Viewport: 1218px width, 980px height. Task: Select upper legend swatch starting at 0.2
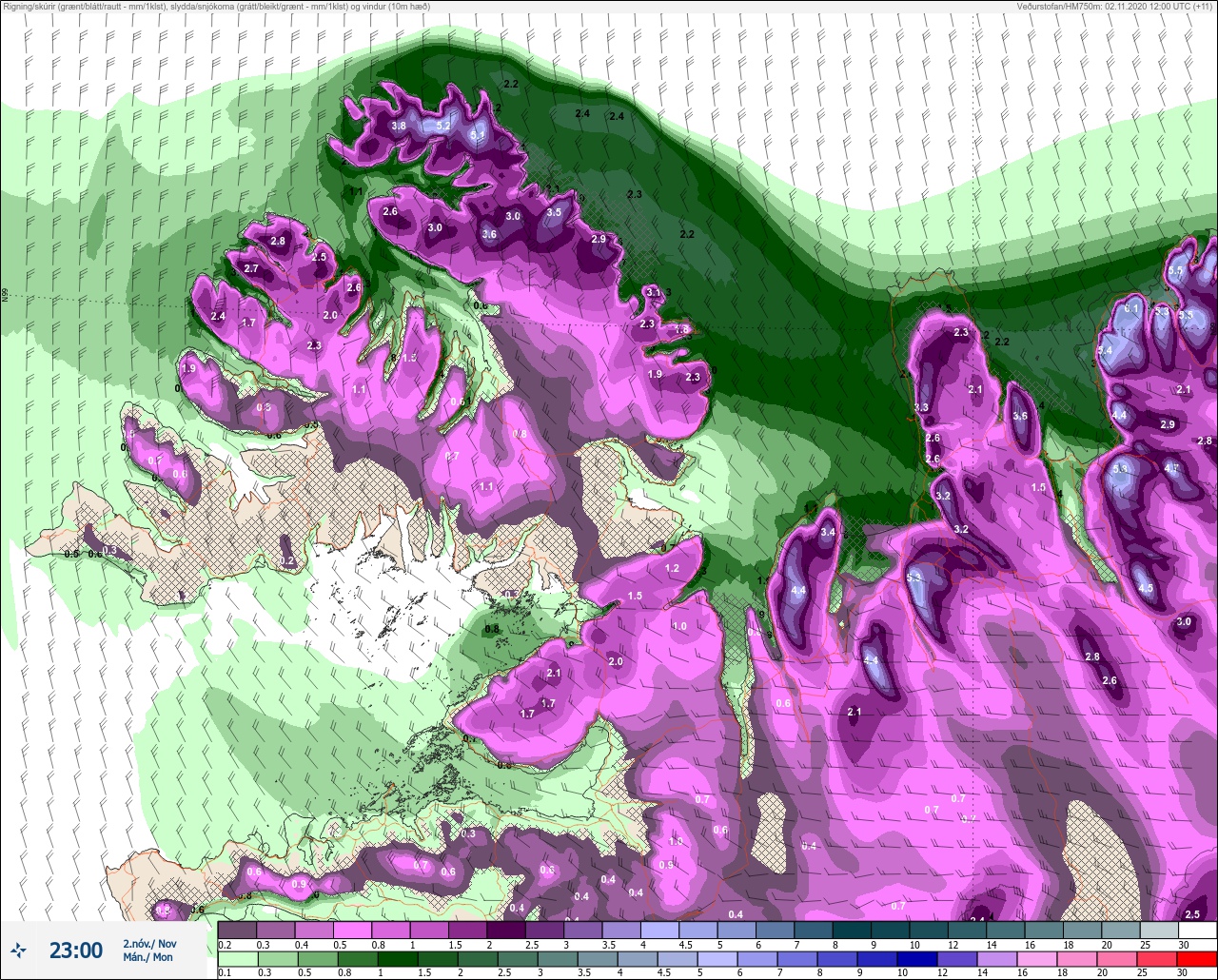point(238,930)
